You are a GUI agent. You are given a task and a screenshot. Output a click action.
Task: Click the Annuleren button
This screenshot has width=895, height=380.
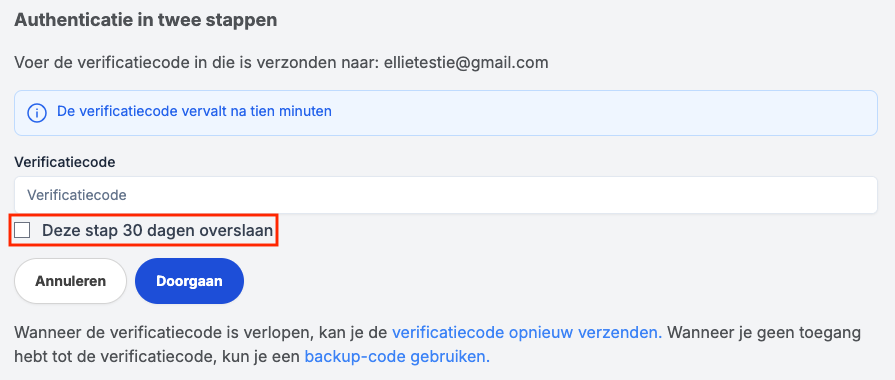70,281
